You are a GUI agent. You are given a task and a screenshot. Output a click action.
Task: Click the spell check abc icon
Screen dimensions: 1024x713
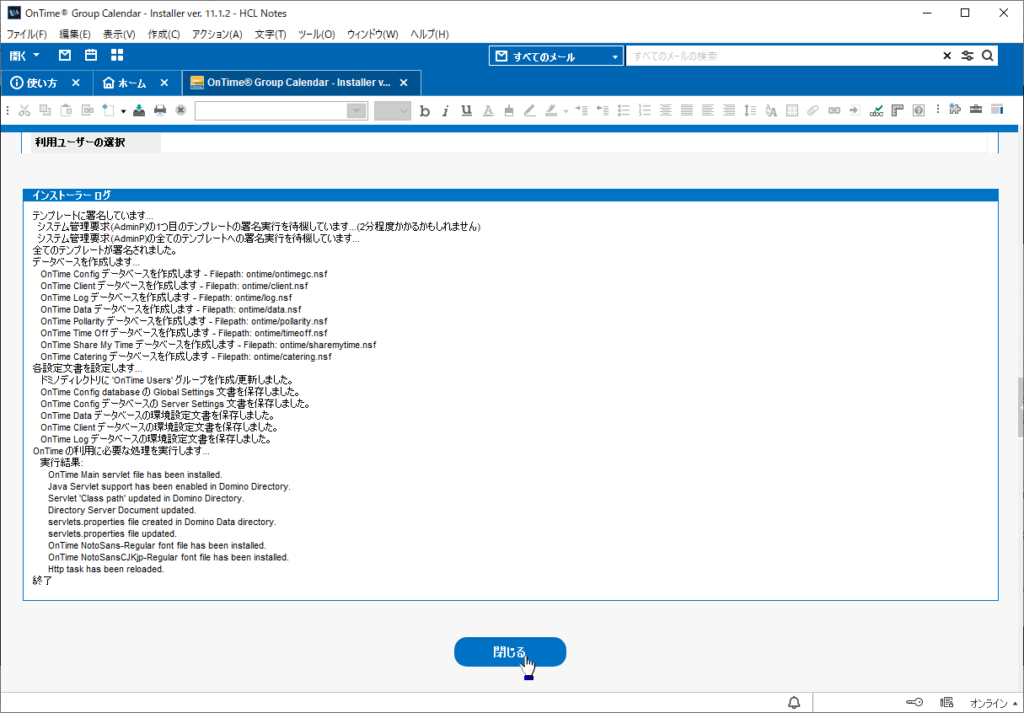(x=876, y=111)
